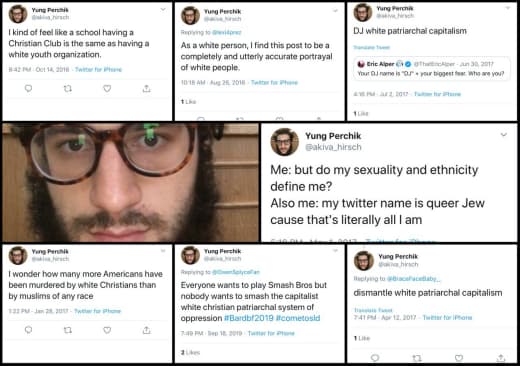Screen dimensions: 520x366
Task: Reply to the Christian Club tweet
Action: click(29, 88)
